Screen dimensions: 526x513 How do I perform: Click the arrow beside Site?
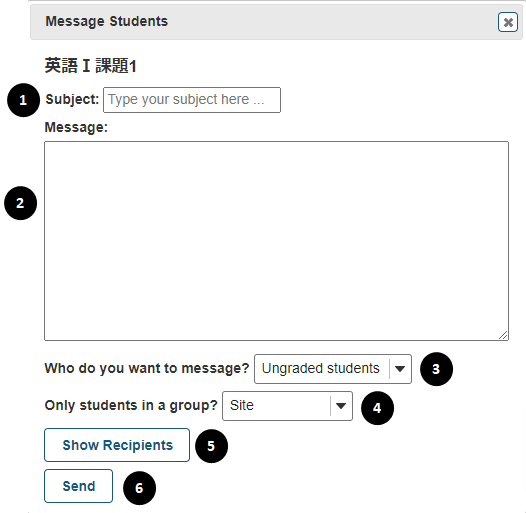(341, 406)
